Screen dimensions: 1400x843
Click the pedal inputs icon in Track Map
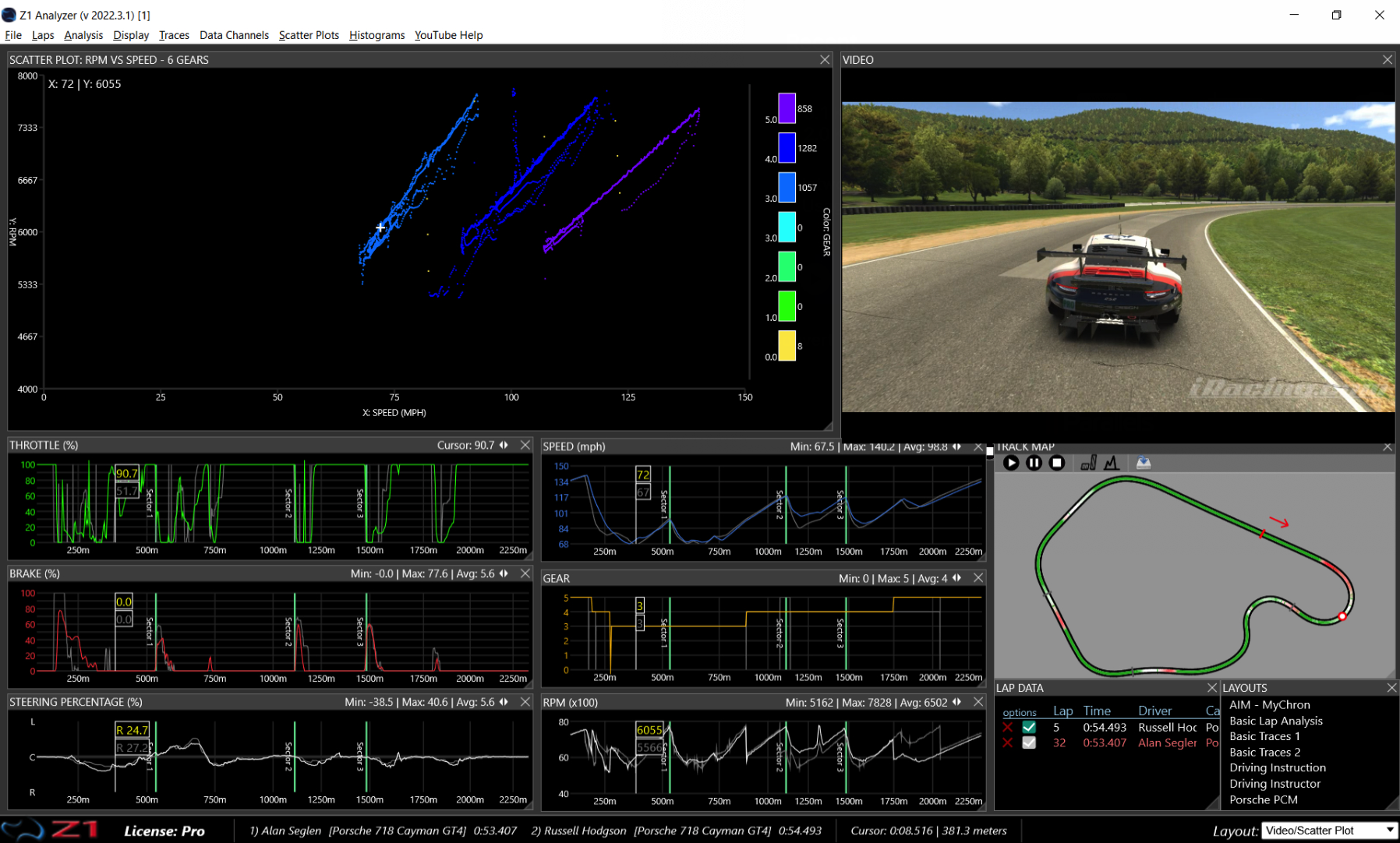click(x=1088, y=463)
